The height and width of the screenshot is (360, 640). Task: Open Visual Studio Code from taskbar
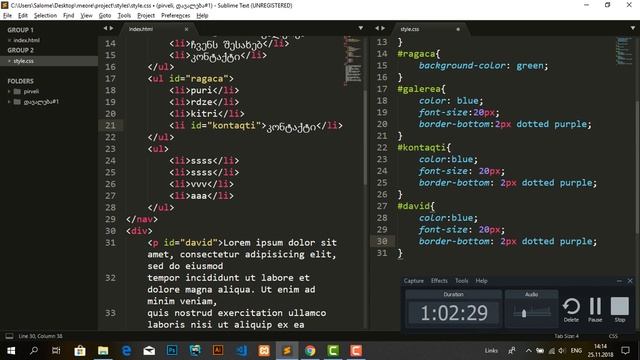tap(241, 351)
